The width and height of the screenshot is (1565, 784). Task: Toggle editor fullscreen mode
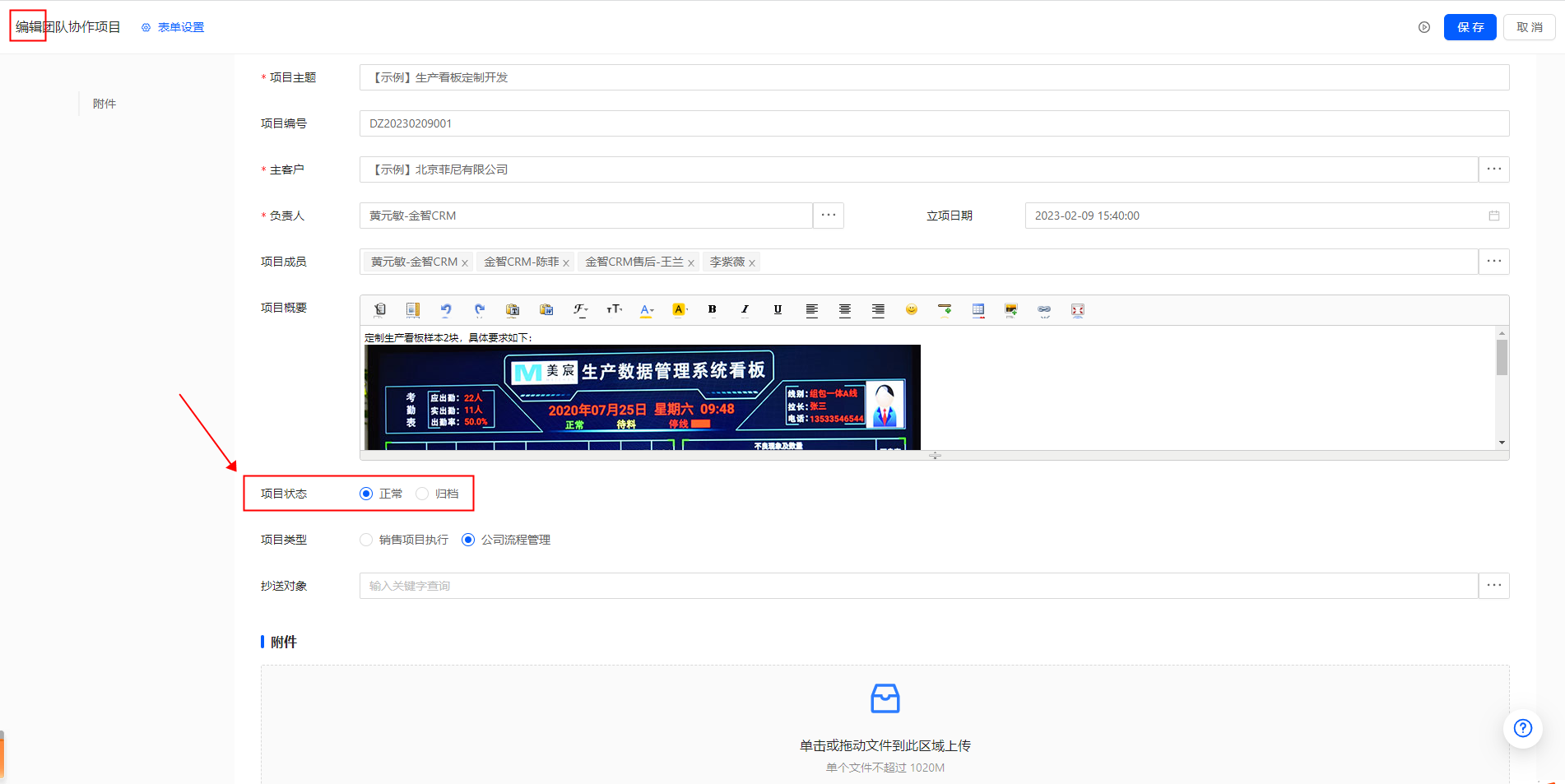click(1078, 310)
